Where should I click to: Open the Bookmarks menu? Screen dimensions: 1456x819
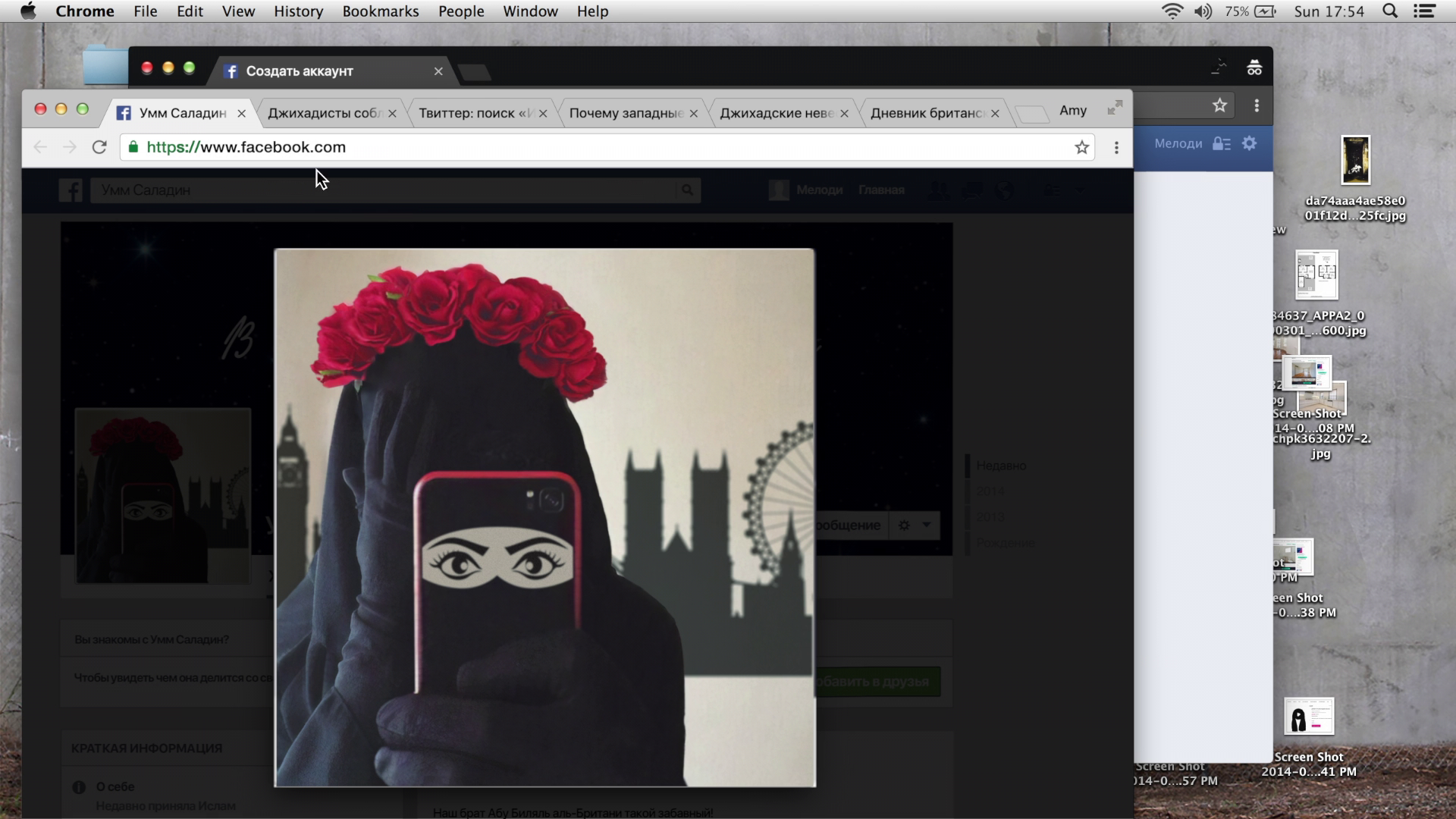(381, 11)
